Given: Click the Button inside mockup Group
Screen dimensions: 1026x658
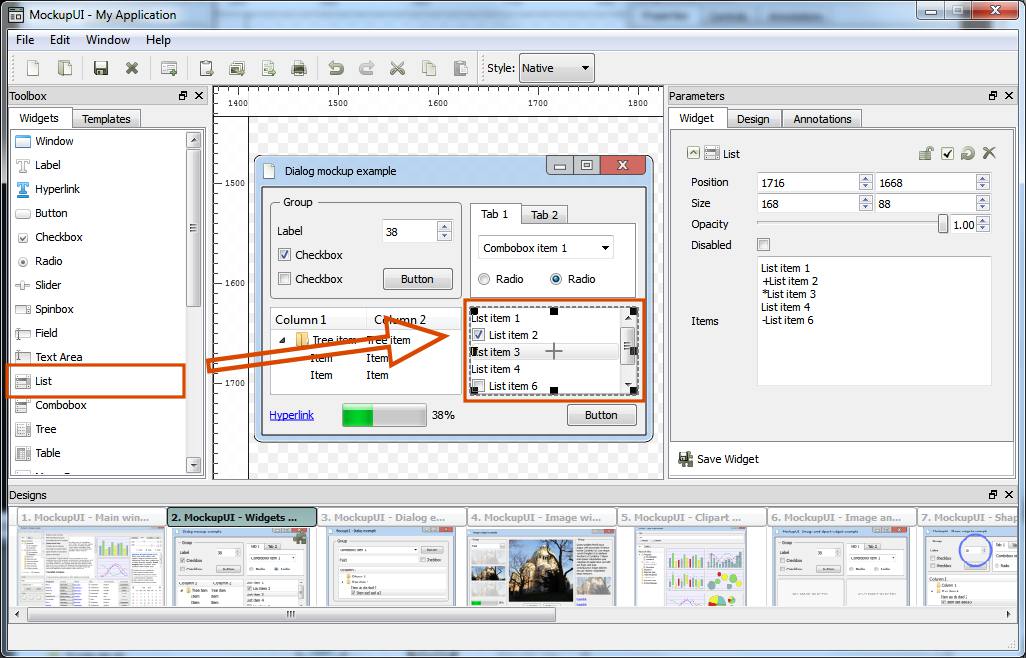Looking at the screenshot, I should coord(417,279).
